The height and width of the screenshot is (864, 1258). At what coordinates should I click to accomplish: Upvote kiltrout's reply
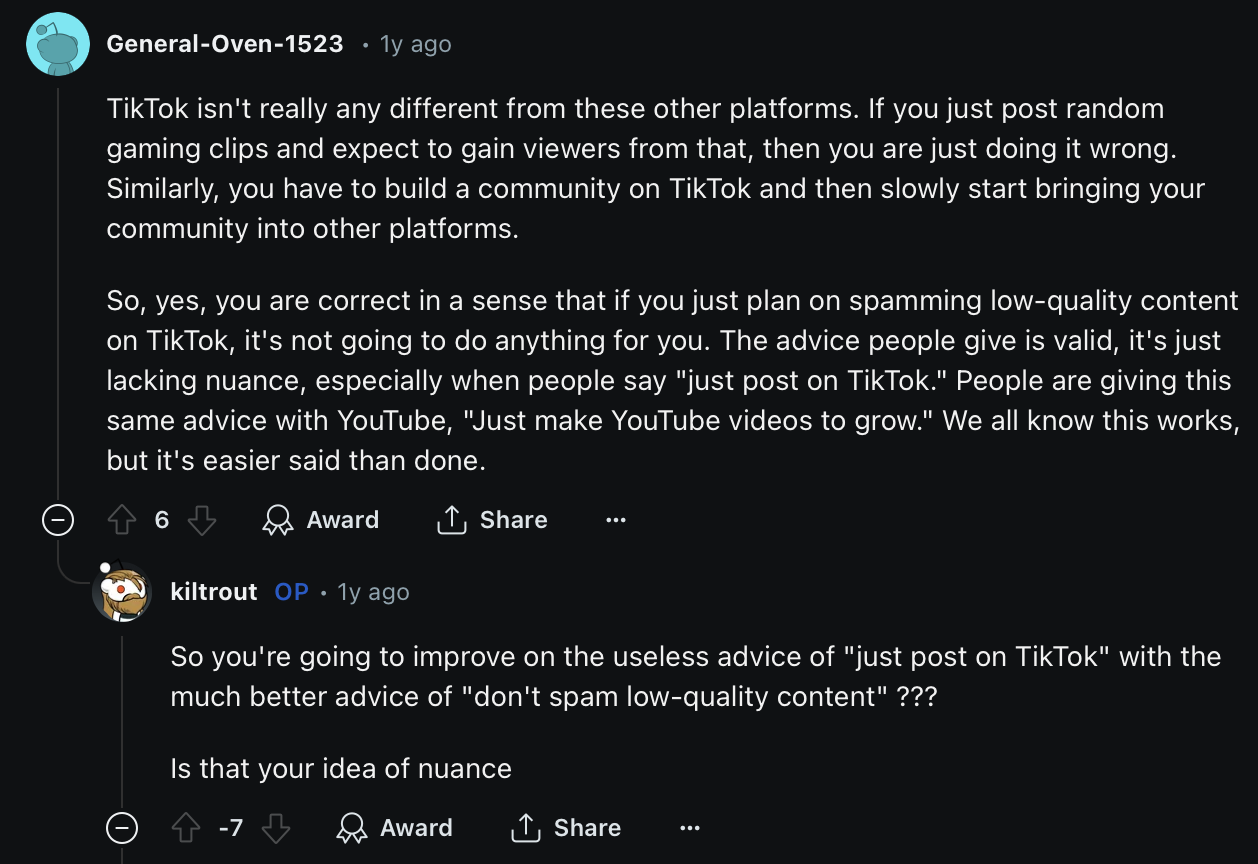[185, 828]
